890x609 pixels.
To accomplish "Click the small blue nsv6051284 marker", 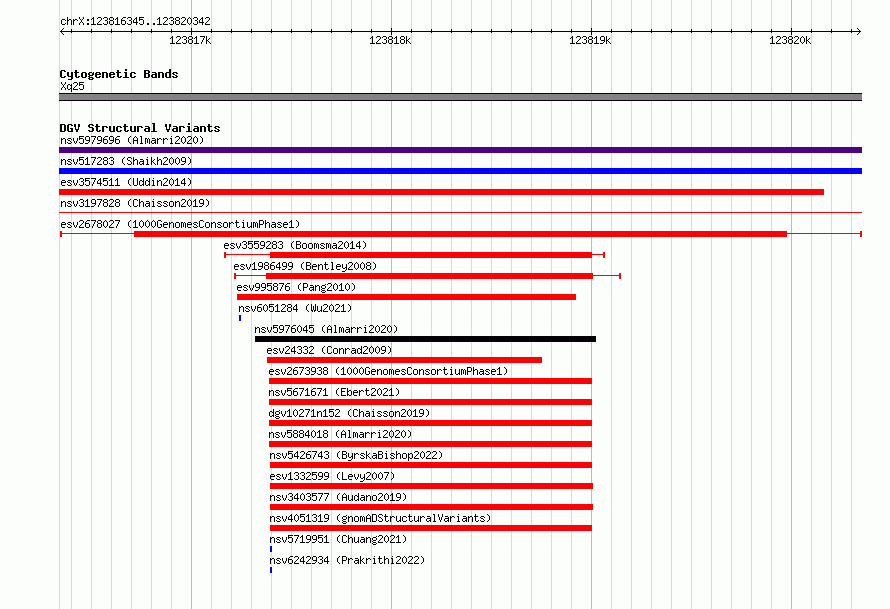I will pyautogui.click(x=240, y=318).
